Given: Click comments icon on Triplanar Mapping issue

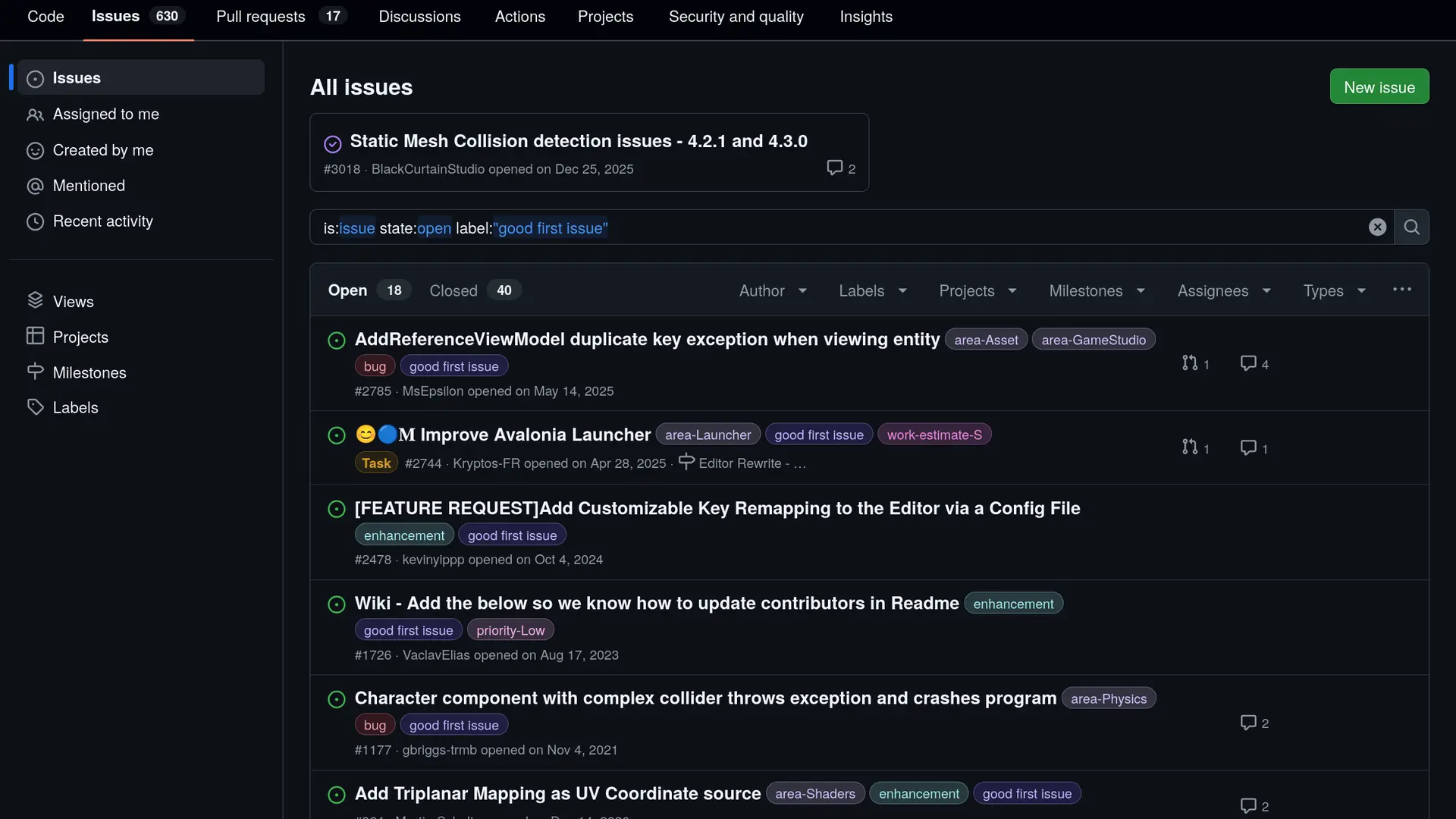Looking at the screenshot, I should pyautogui.click(x=1247, y=805).
